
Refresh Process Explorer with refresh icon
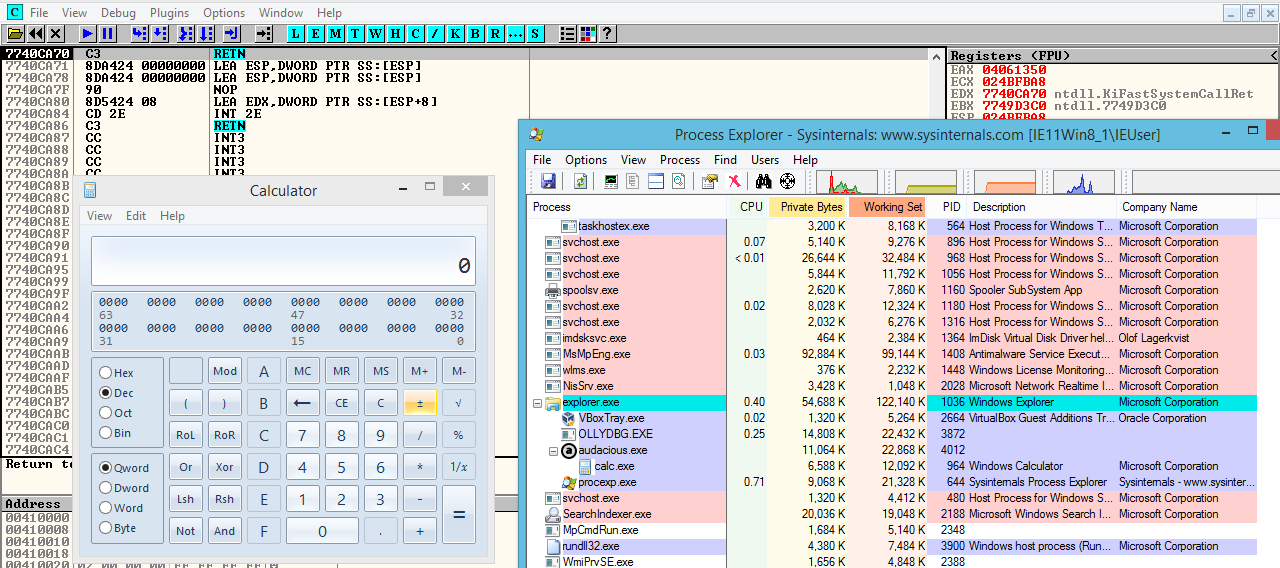[x=580, y=181]
